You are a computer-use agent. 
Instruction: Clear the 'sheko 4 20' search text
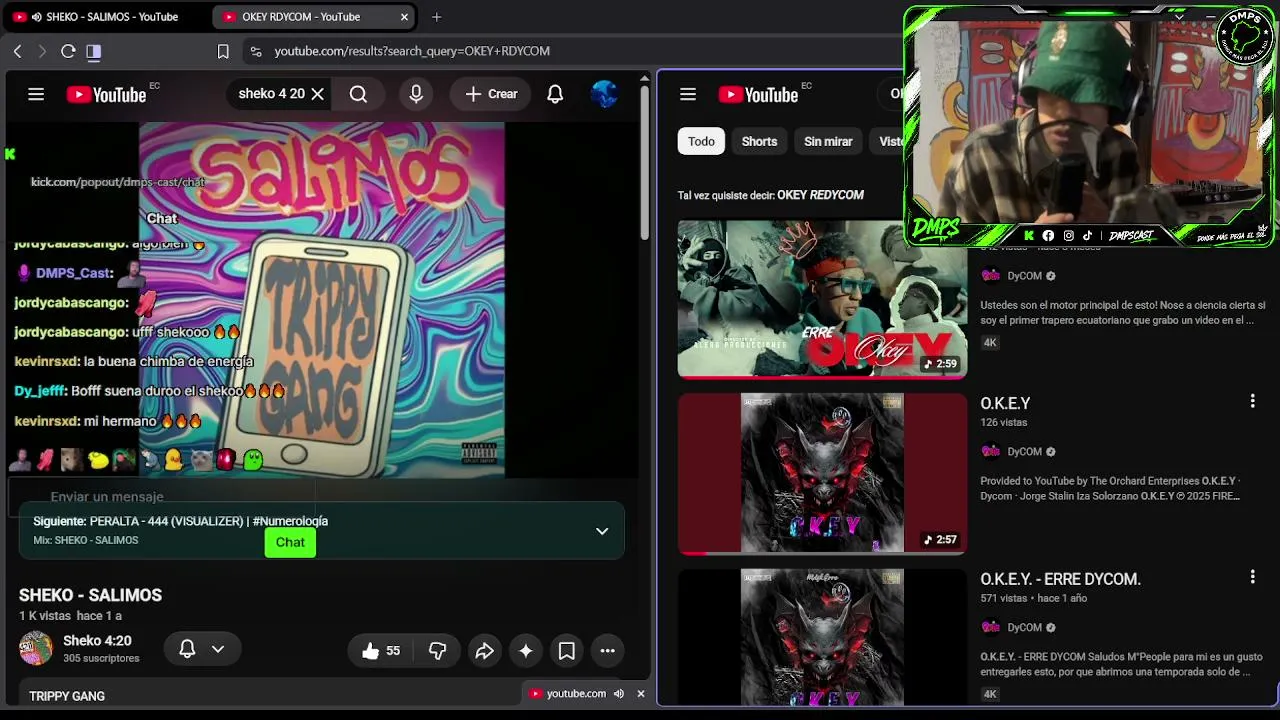[x=317, y=94]
